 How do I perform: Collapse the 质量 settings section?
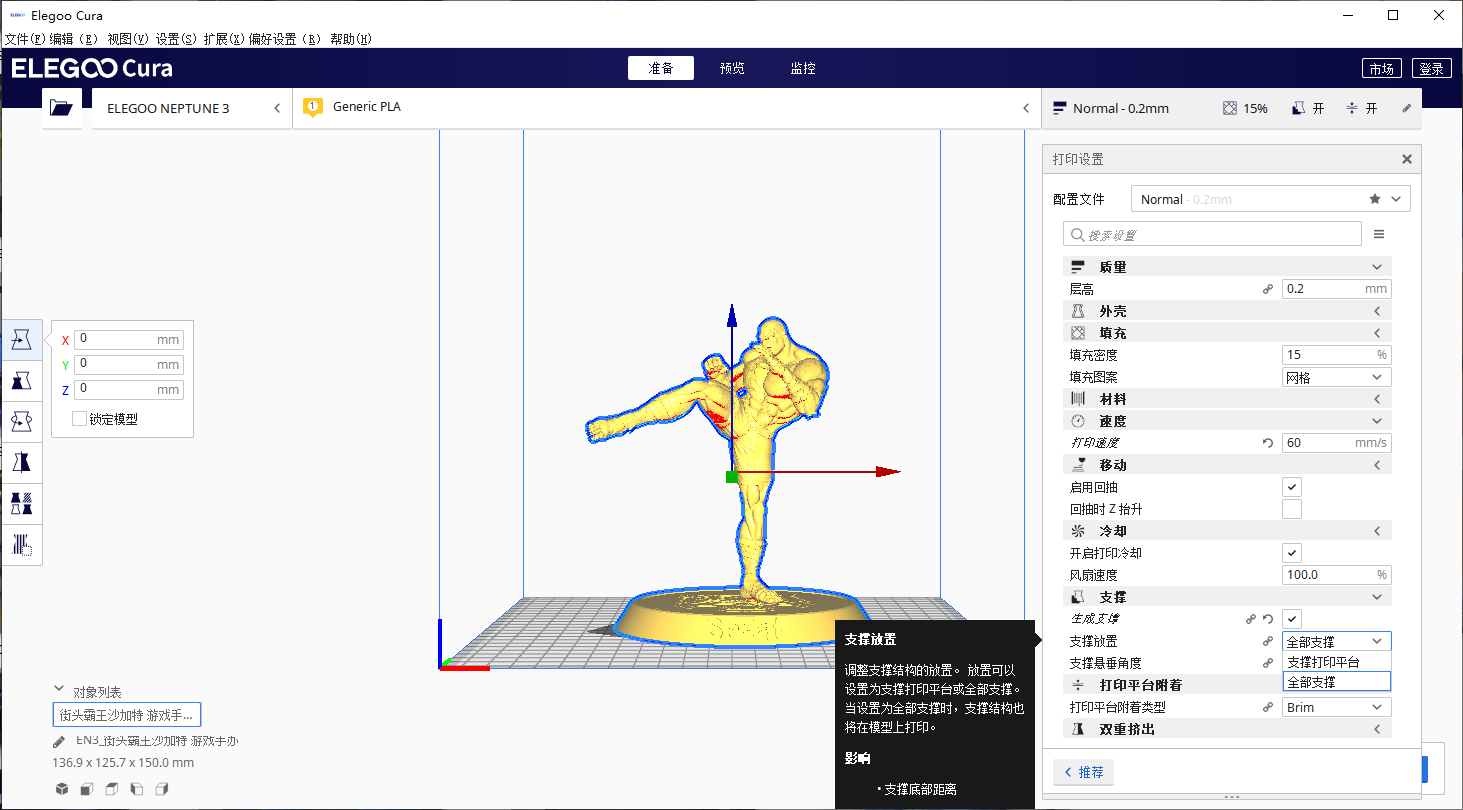pos(1227,267)
